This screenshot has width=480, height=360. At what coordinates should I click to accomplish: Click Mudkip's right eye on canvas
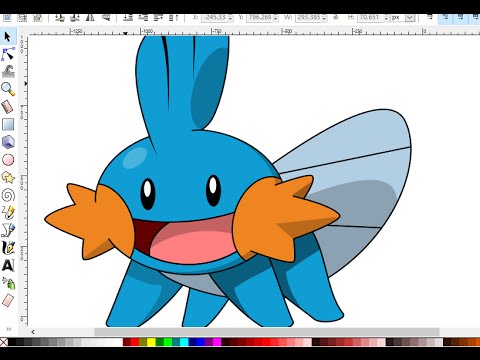[213, 191]
